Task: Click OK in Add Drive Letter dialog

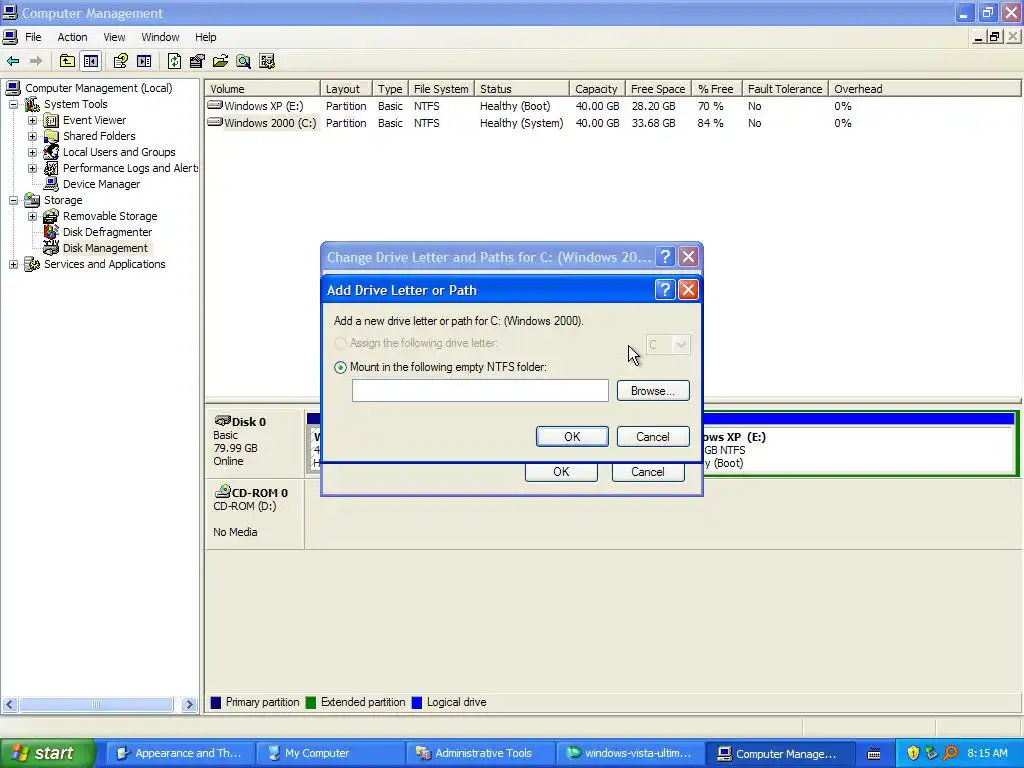Action: (572, 437)
